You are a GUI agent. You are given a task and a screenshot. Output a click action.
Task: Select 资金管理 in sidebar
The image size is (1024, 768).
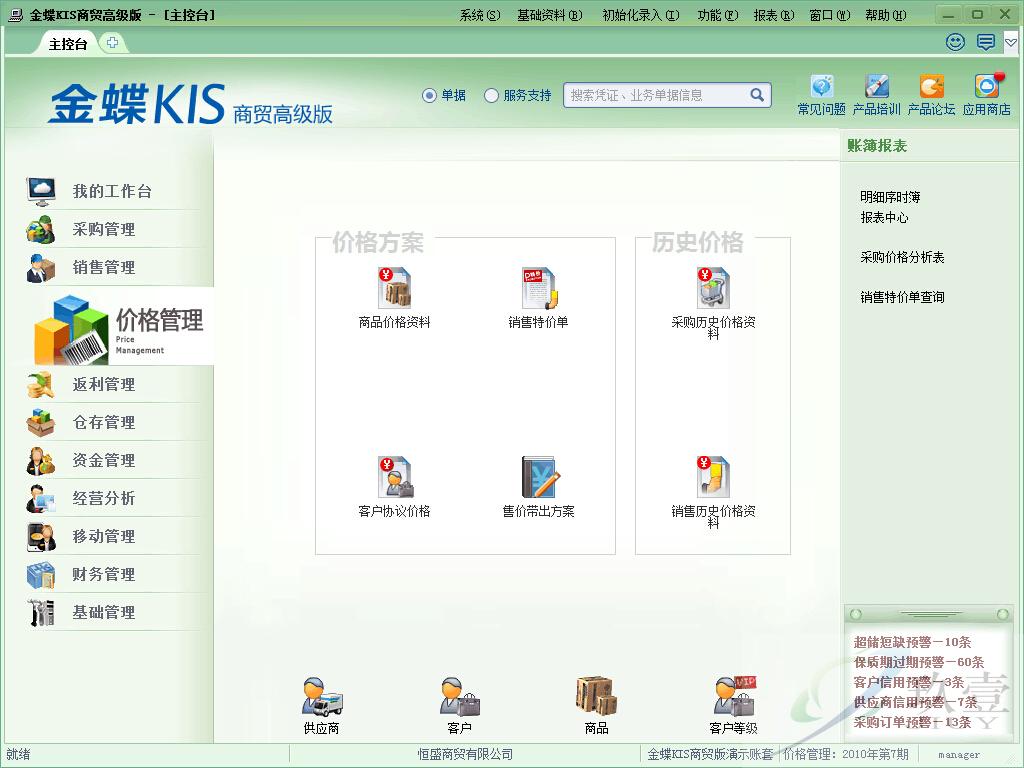(112, 460)
